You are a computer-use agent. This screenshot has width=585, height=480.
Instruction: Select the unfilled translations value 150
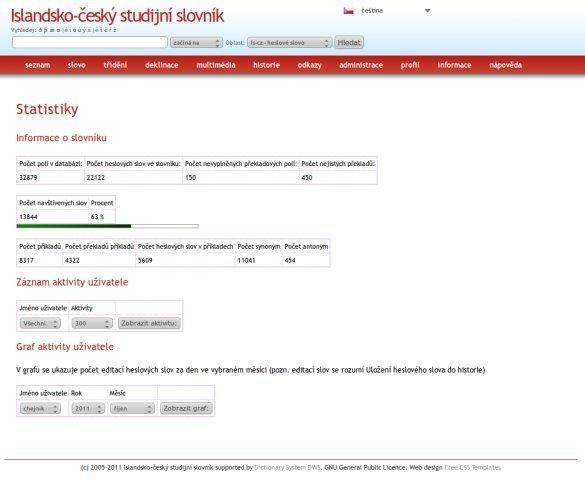(191, 178)
